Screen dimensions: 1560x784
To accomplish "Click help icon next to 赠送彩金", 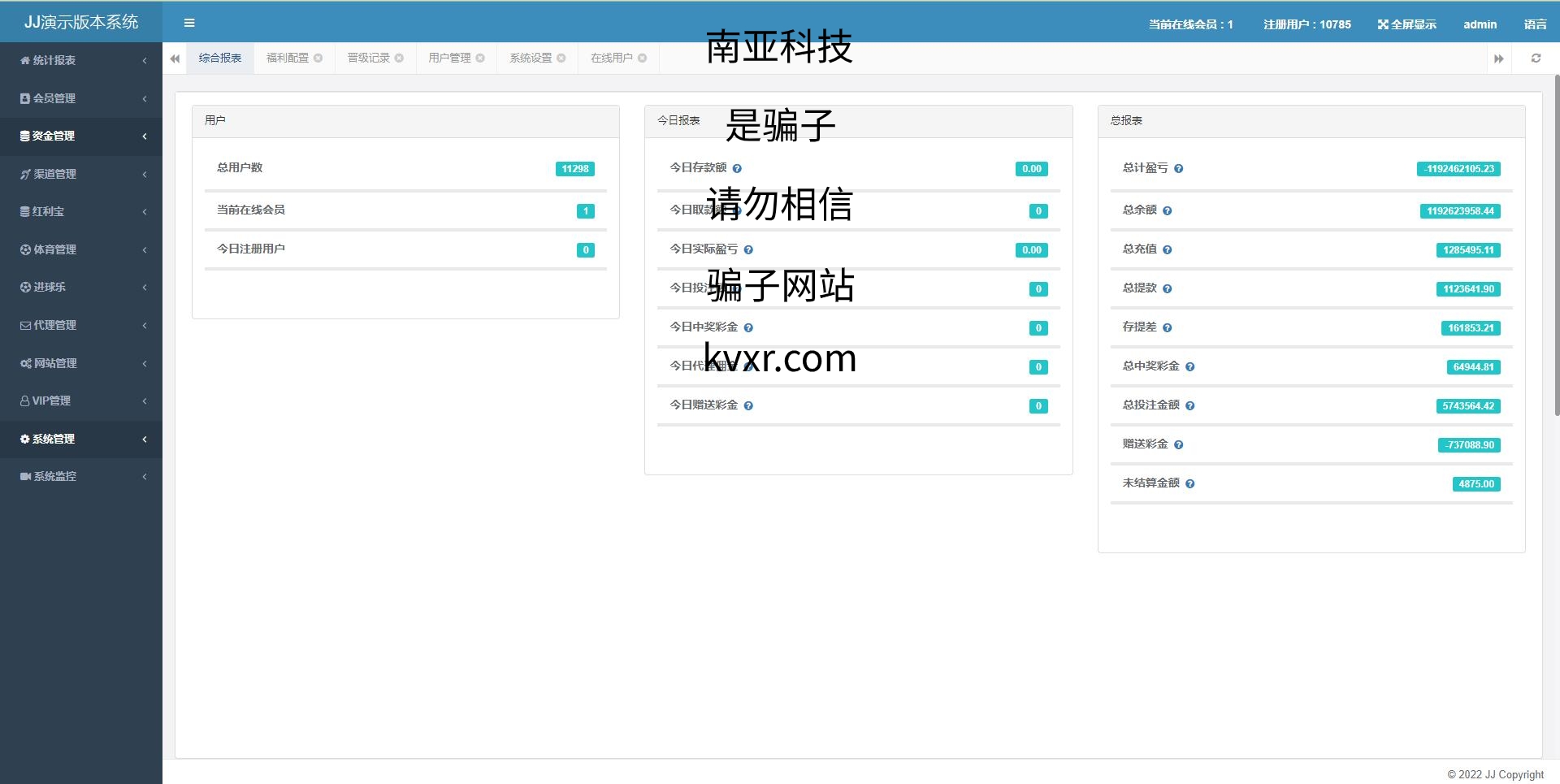I will click(1178, 445).
